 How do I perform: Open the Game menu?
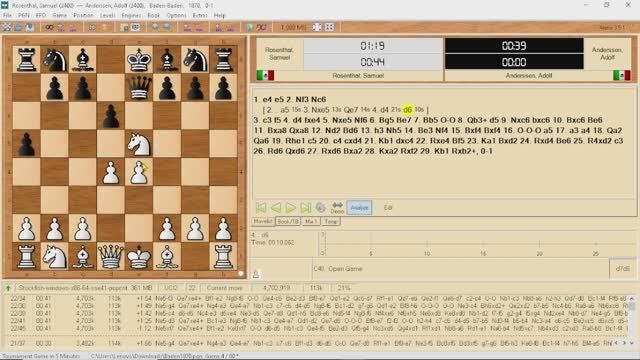60,16
